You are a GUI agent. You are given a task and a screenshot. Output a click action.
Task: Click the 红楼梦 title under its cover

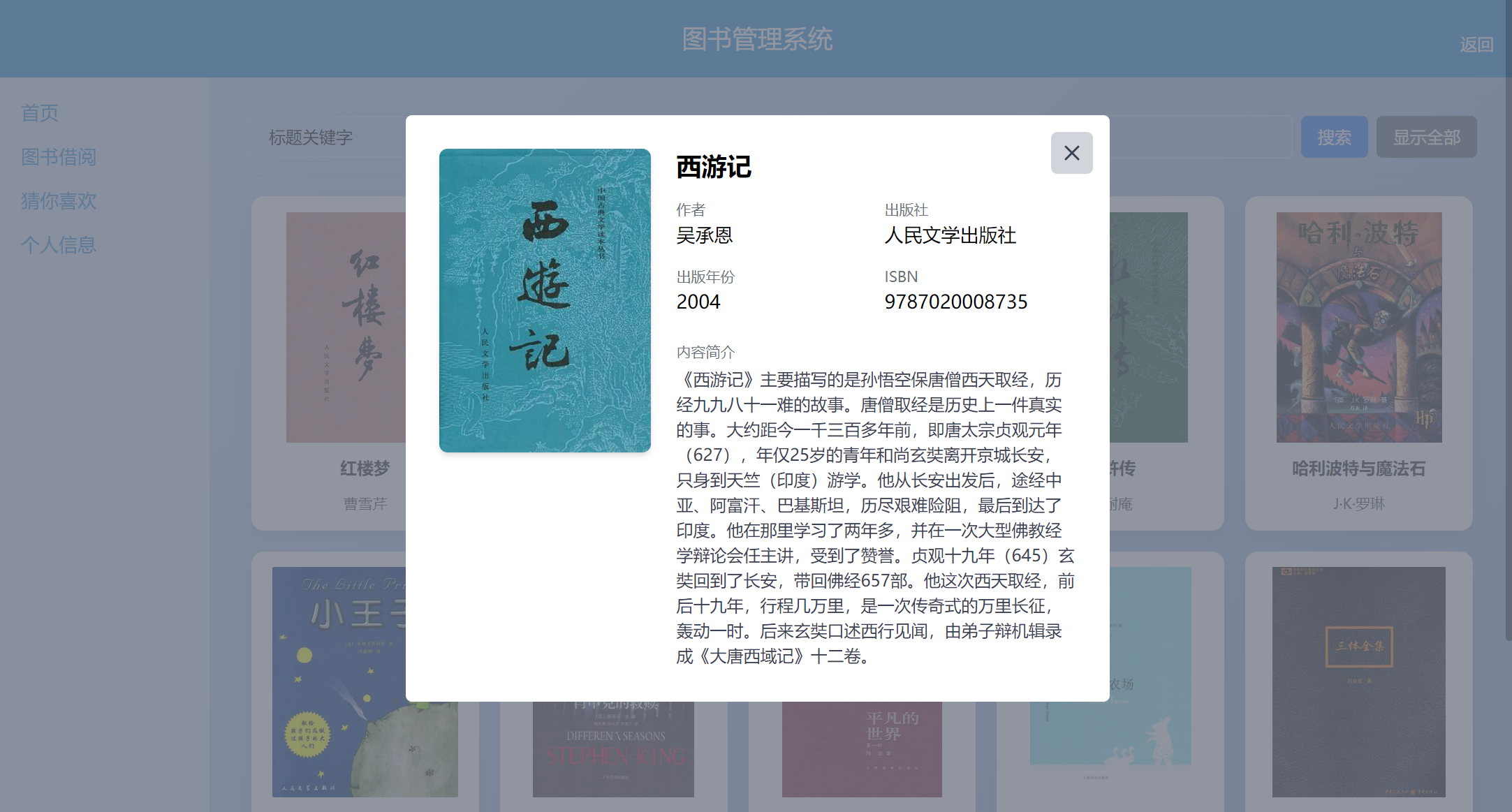coord(365,468)
